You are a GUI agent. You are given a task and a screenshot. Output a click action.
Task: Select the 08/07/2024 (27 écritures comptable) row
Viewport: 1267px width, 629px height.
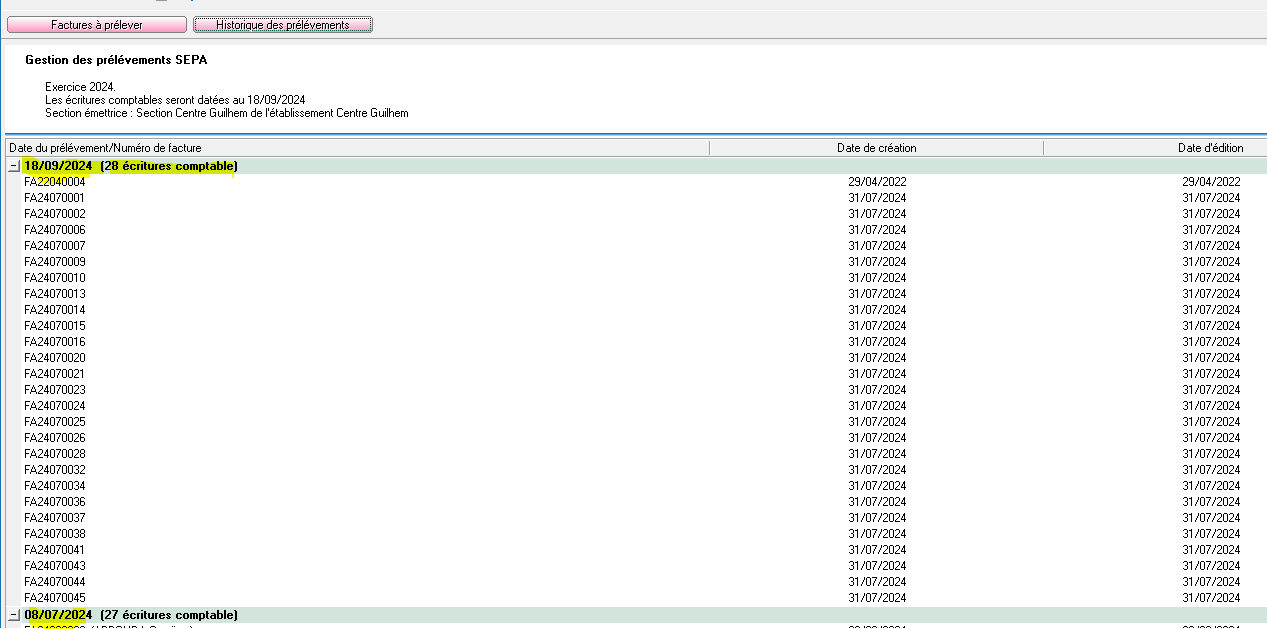click(130, 615)
